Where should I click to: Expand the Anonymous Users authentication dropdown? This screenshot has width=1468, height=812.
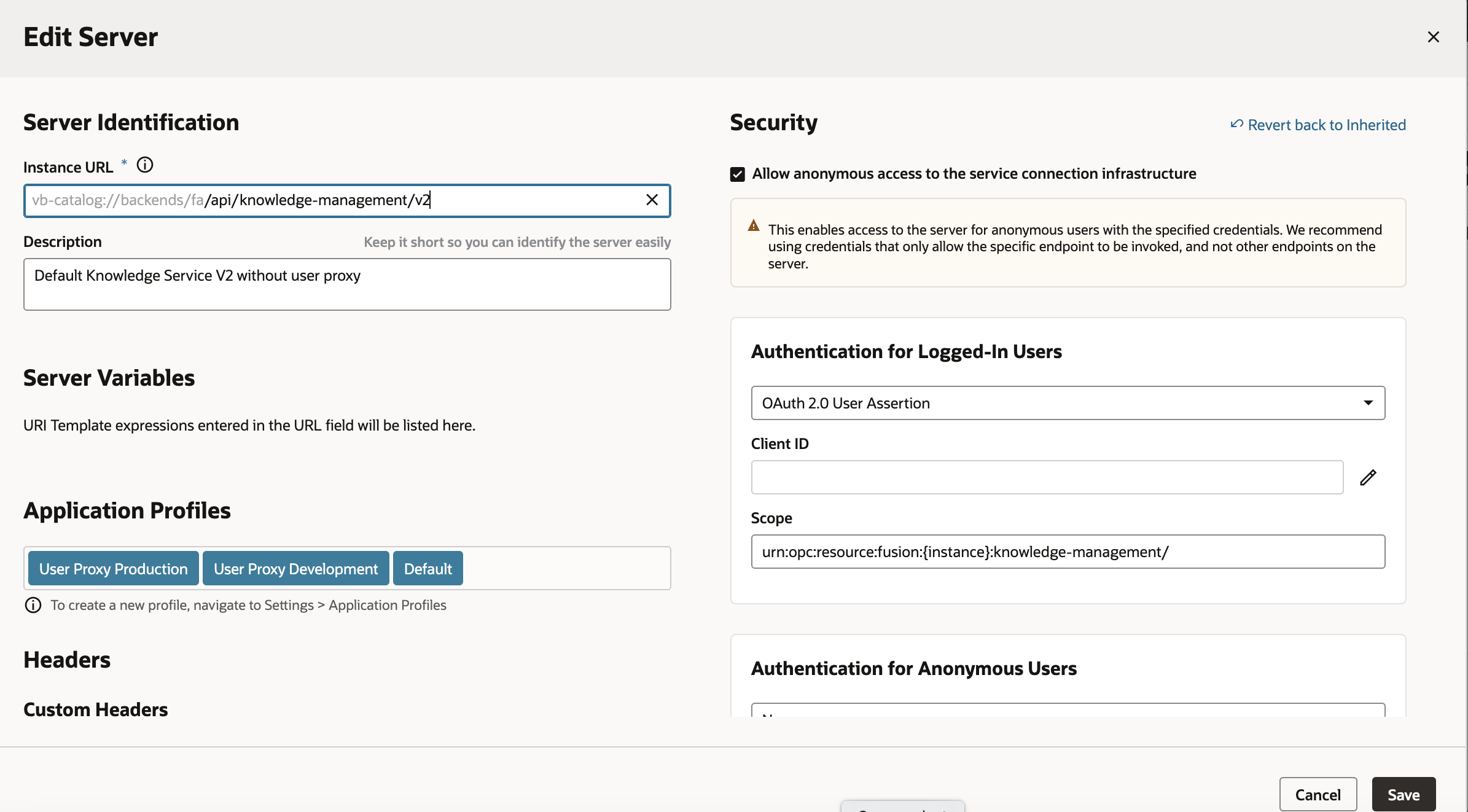coord(1067,711)
